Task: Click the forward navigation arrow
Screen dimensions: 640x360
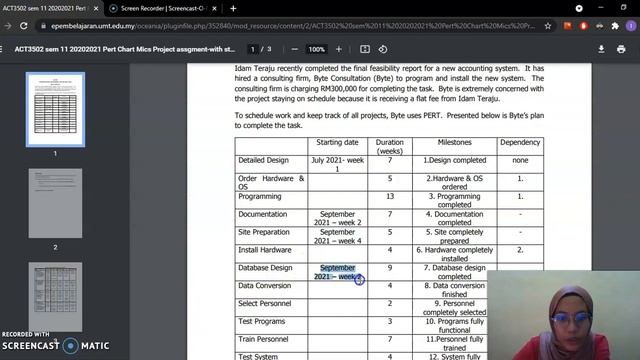Action: (x=8, y=26)
